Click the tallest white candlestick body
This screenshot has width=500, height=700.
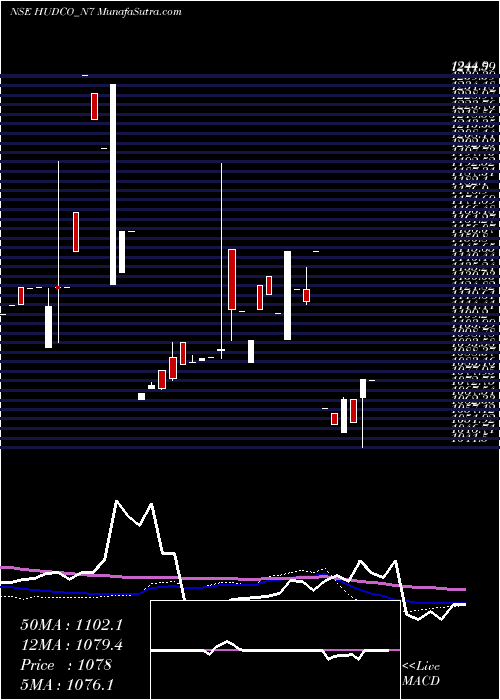tap(113, 184)
